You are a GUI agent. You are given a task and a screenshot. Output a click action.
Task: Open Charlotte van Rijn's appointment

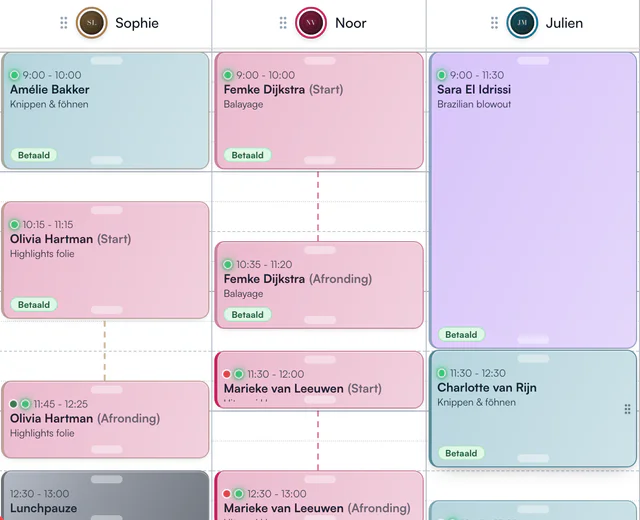[533, 409]
